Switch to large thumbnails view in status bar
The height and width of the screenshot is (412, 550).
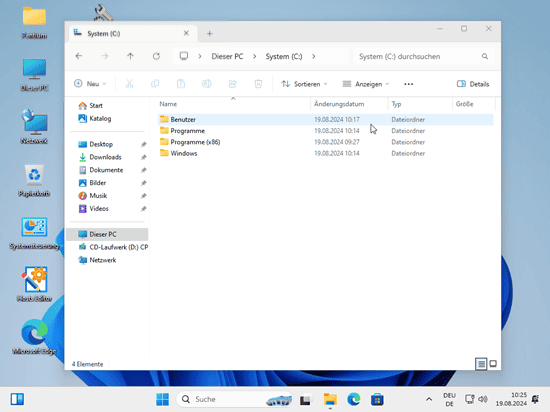(493, 364)
